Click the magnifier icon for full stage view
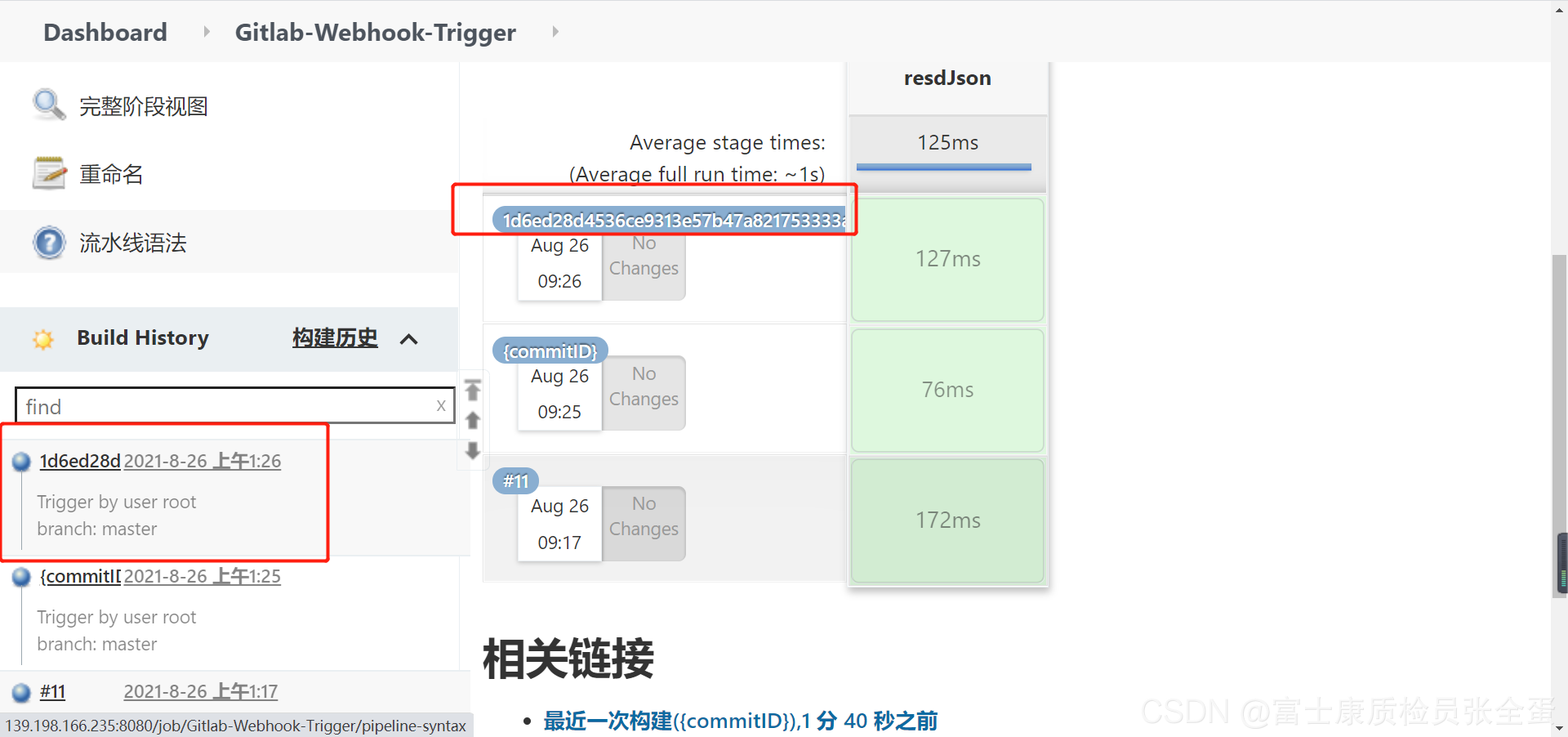 (49, 105)
